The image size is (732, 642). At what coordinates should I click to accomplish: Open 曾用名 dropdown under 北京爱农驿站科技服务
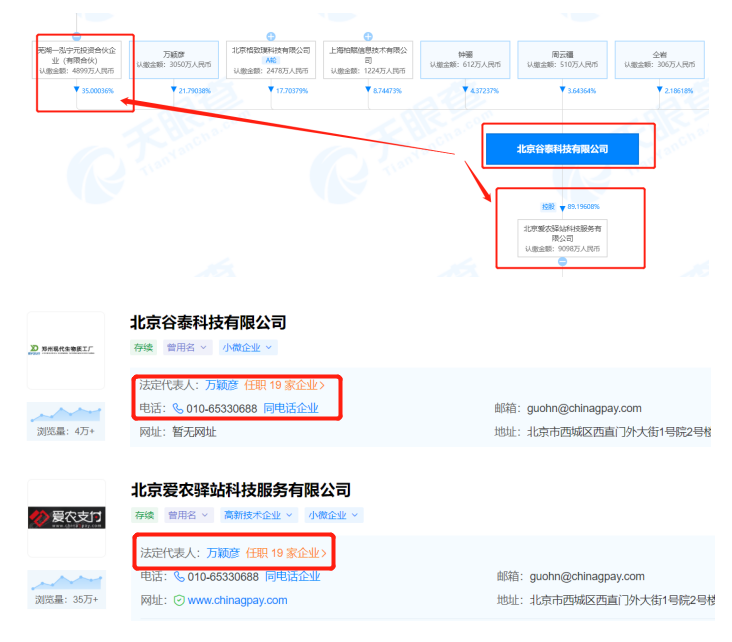pos(188,515)
